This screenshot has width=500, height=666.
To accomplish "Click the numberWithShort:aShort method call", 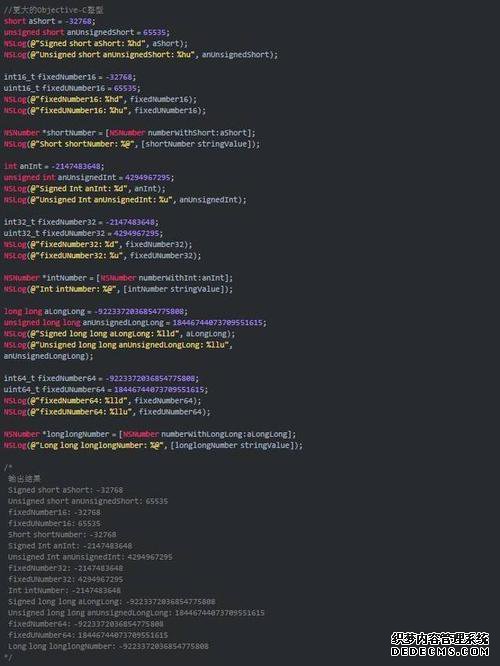I will click(199, 133).
